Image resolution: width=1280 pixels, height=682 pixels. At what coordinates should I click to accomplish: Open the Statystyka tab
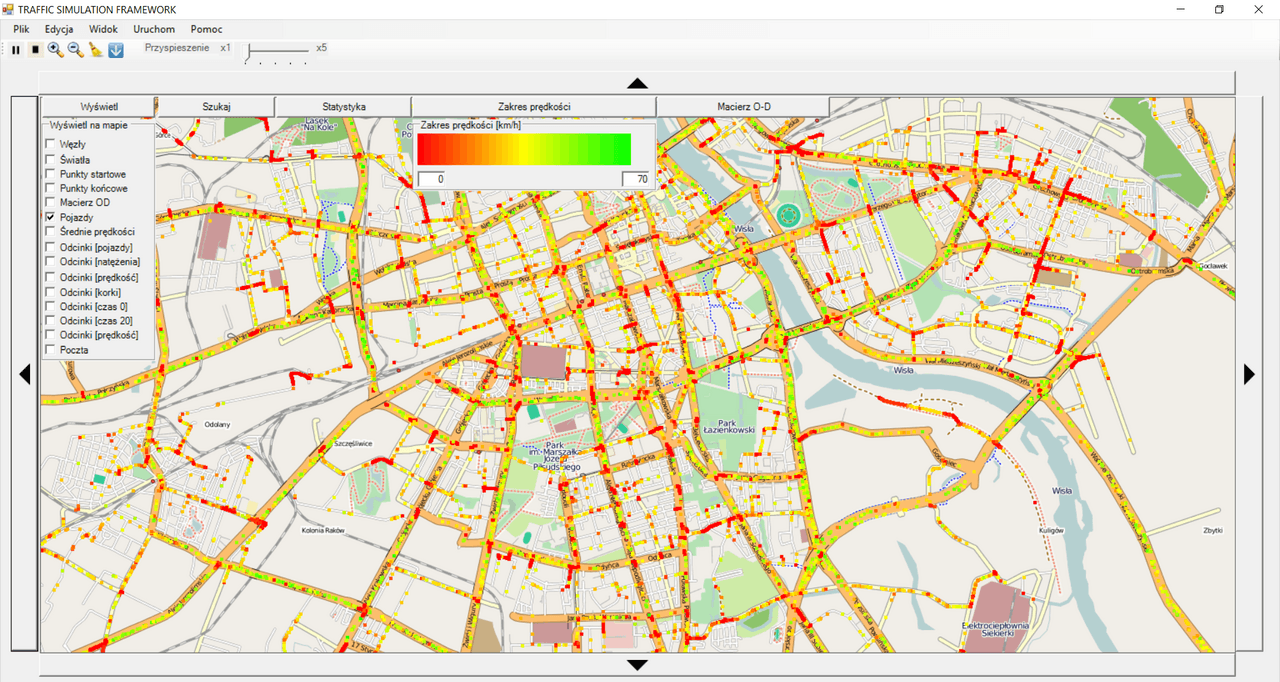point(343,106)
